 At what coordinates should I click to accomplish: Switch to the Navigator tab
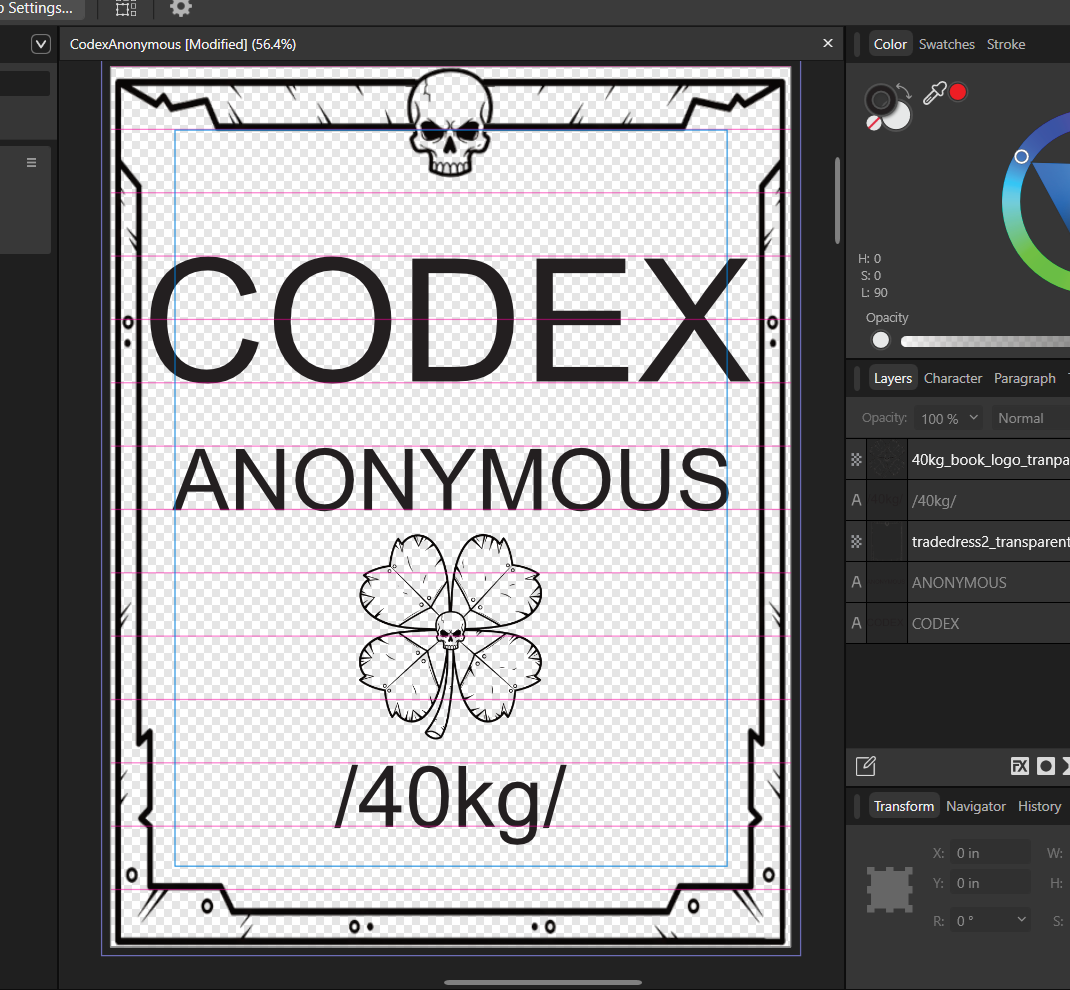(976, 806)
